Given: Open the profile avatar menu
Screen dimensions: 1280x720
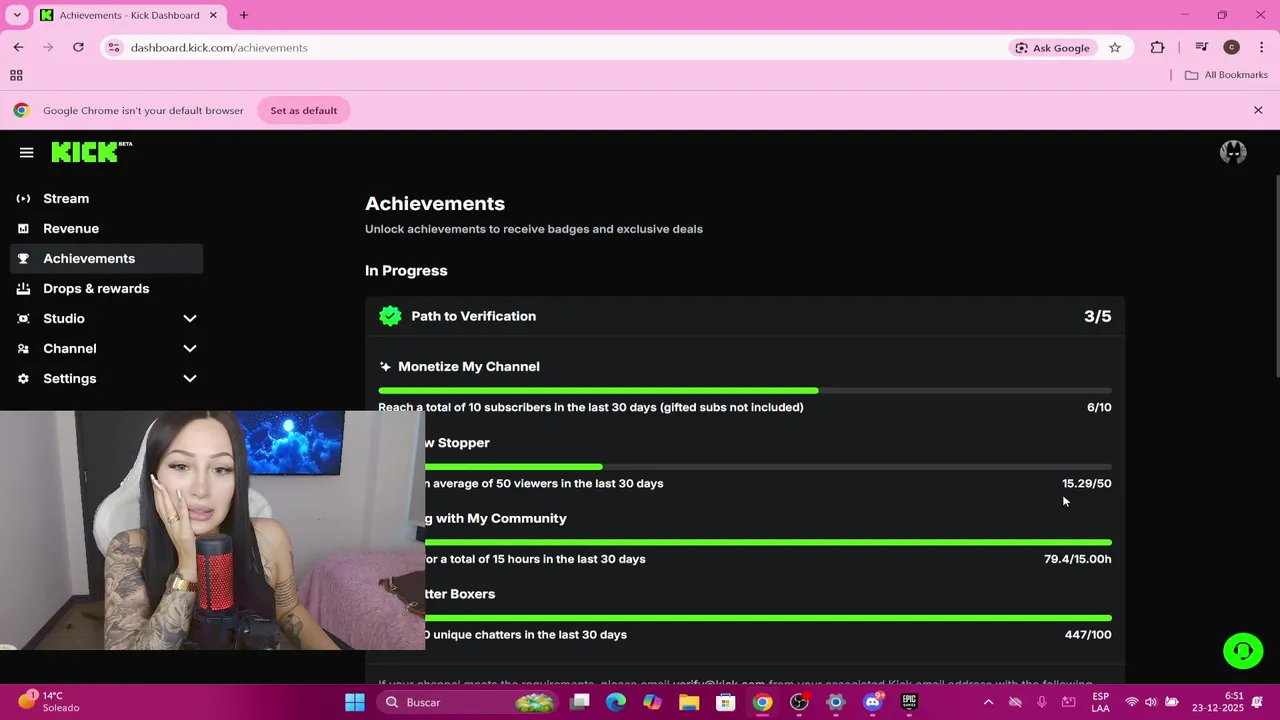Looking at the screenshot, I should click(1233, 152).
